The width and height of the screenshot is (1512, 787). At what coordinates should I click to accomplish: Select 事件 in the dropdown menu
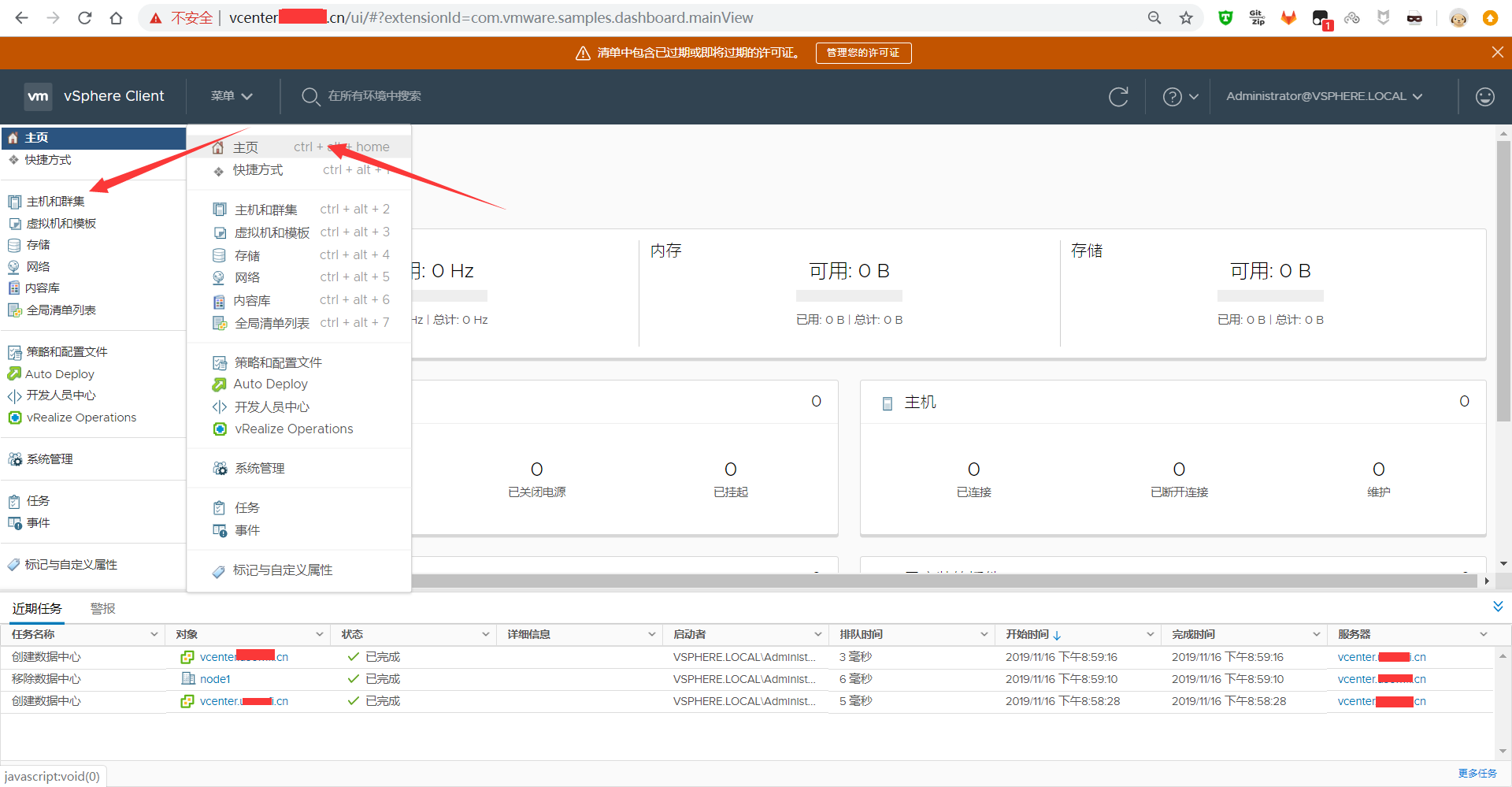(x=299, y=530)
